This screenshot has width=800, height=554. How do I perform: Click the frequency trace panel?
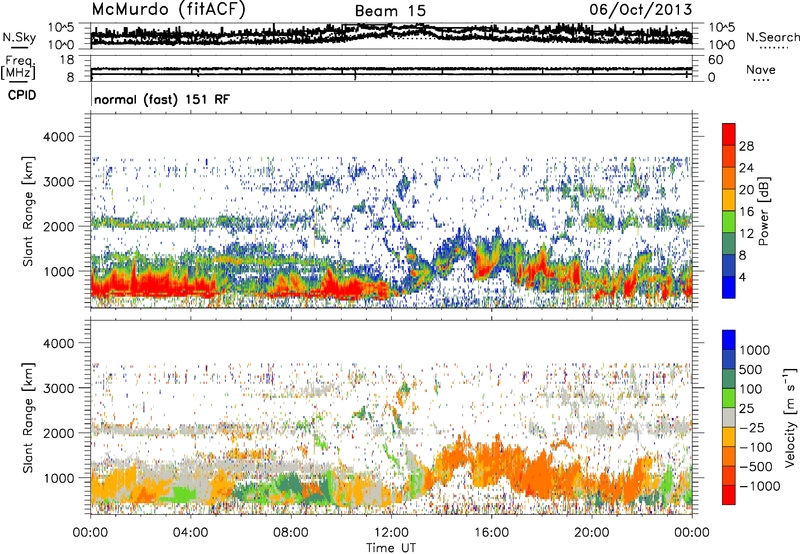coord(391,69)
